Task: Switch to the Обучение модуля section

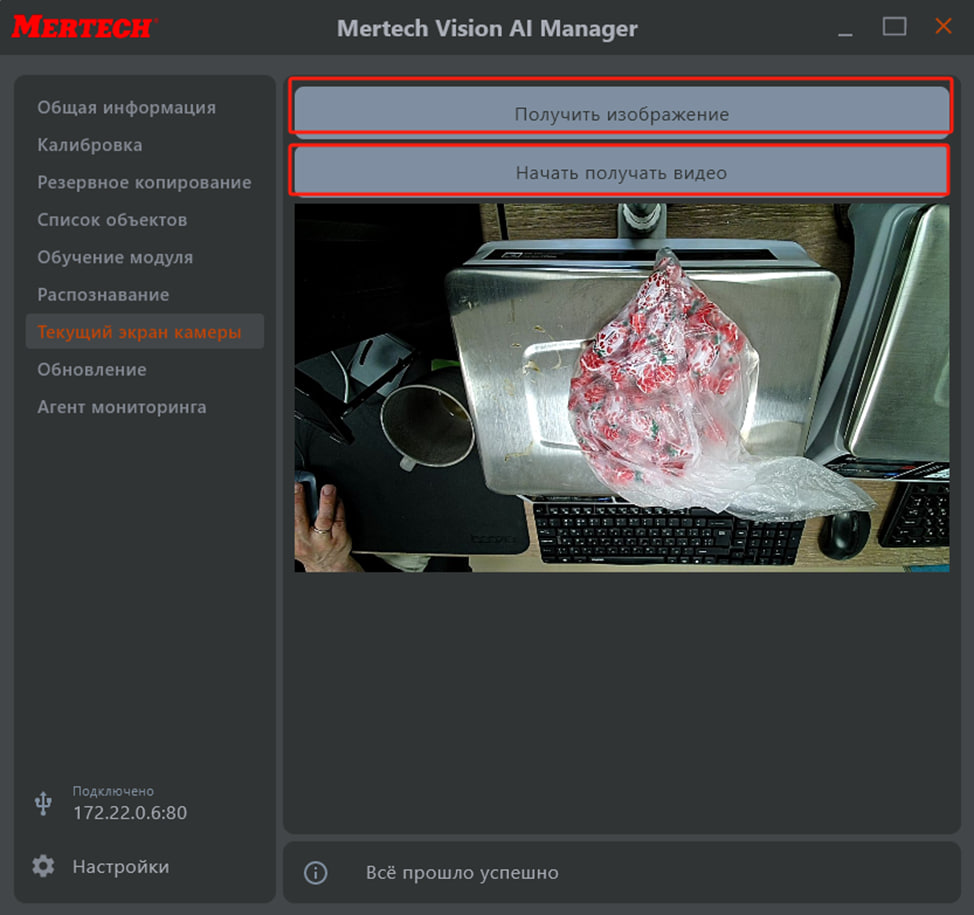Action: pos(115,257)
